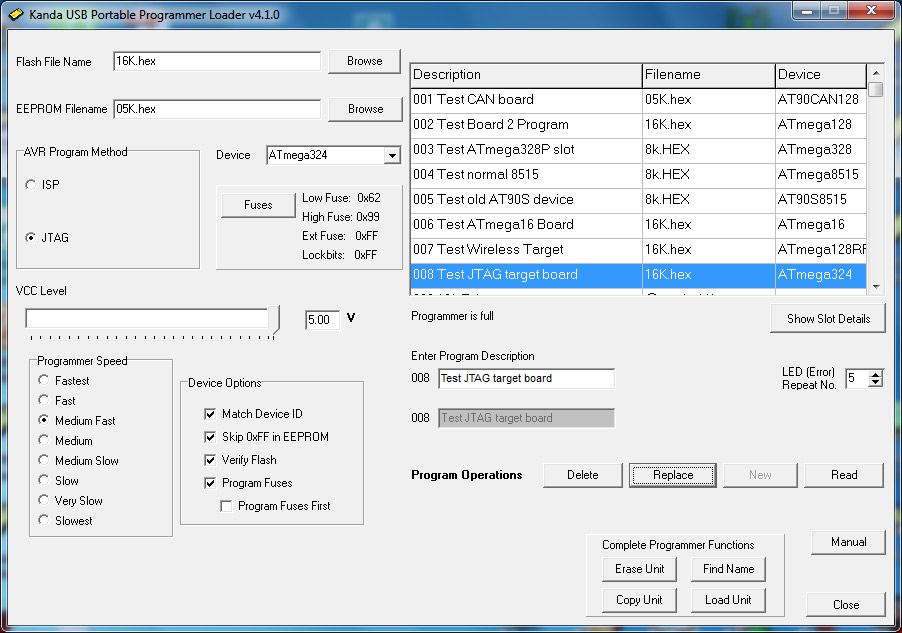Open the Device dropdown showing ATmega324

point(392,155)
